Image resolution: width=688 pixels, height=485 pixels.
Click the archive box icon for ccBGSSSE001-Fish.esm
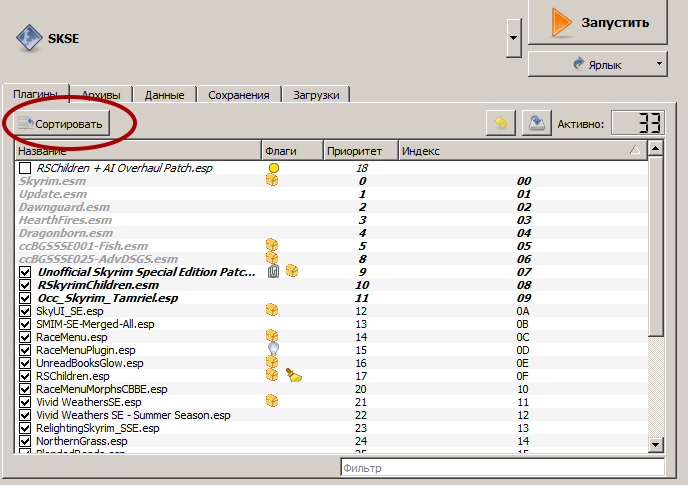(x=272, y=245)
